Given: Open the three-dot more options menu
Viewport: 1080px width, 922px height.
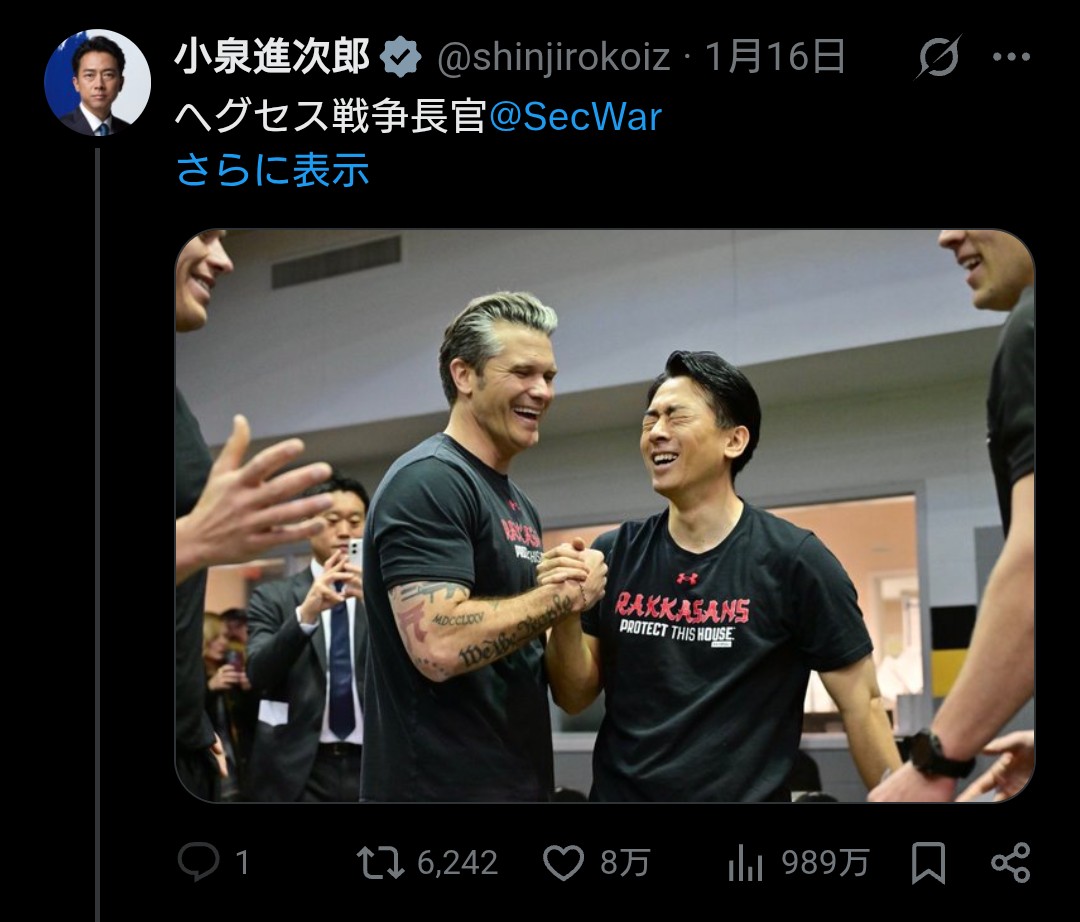Looking at the screenshot, I should pos(1011,57).
